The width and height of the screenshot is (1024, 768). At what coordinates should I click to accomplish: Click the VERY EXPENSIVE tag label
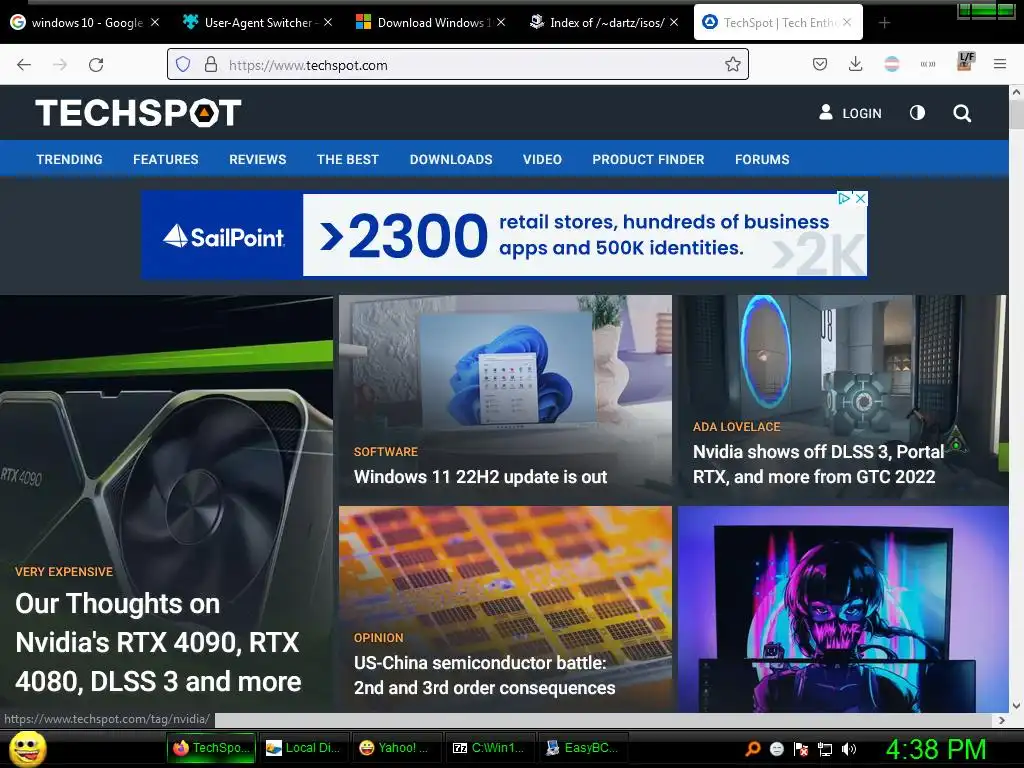tap(64, 571)
